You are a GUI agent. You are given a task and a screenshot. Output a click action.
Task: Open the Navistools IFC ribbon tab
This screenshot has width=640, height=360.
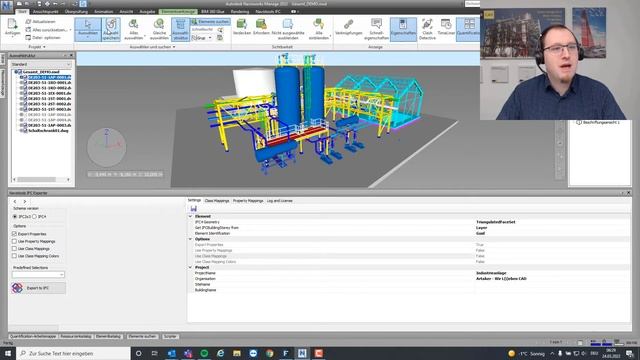(x=268, y=11)
